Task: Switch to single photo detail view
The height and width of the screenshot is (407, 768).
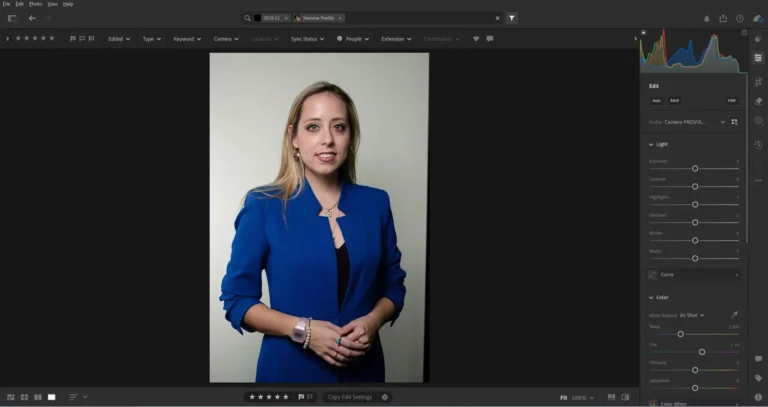Action: click(52, 397)
